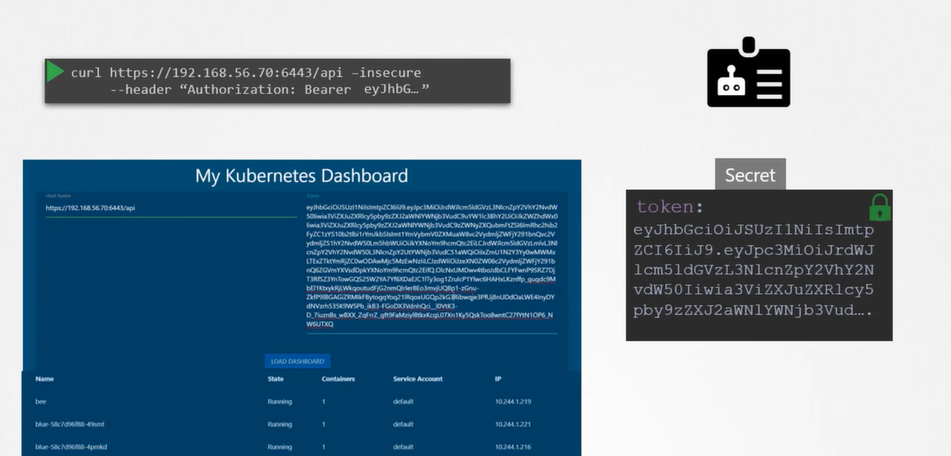Click default service account in bee row
The height and width of the screenshot is (456, 951).
(403, 401)
